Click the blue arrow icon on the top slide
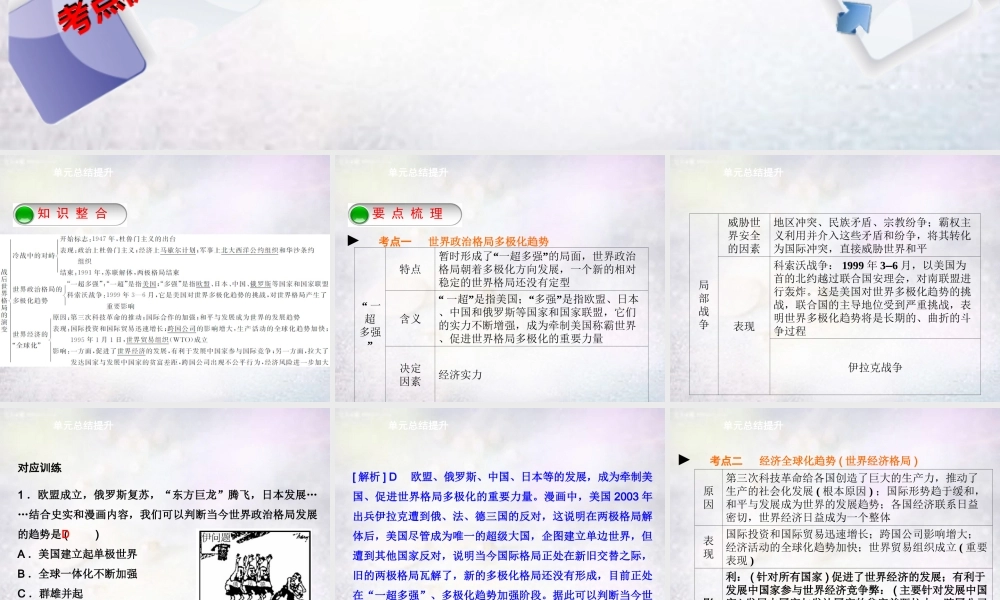 [x=854, y=17]
